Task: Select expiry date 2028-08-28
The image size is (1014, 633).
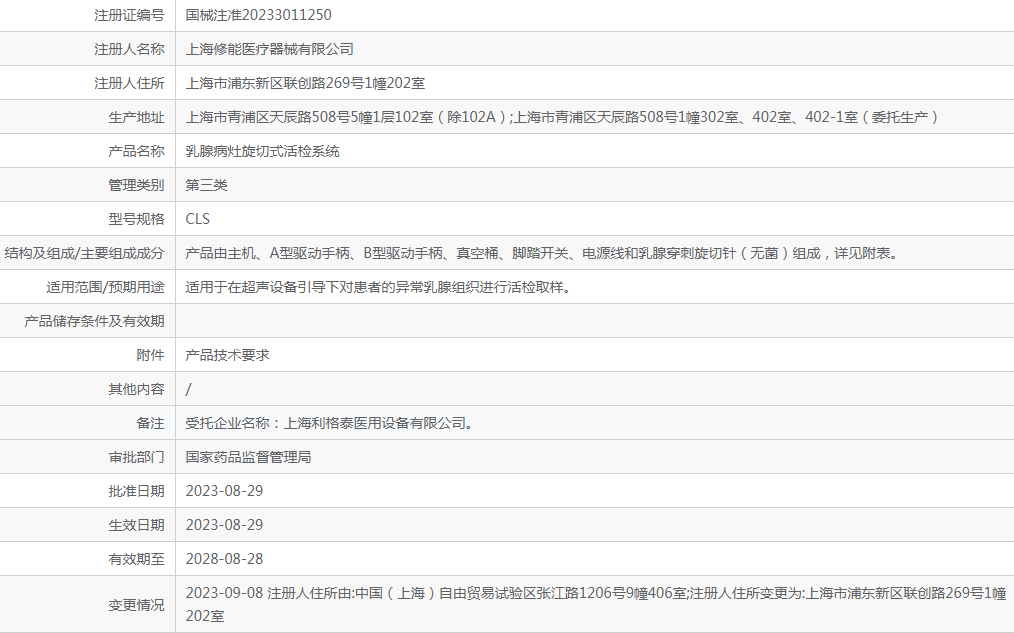Action: click(x=224, y=559)
